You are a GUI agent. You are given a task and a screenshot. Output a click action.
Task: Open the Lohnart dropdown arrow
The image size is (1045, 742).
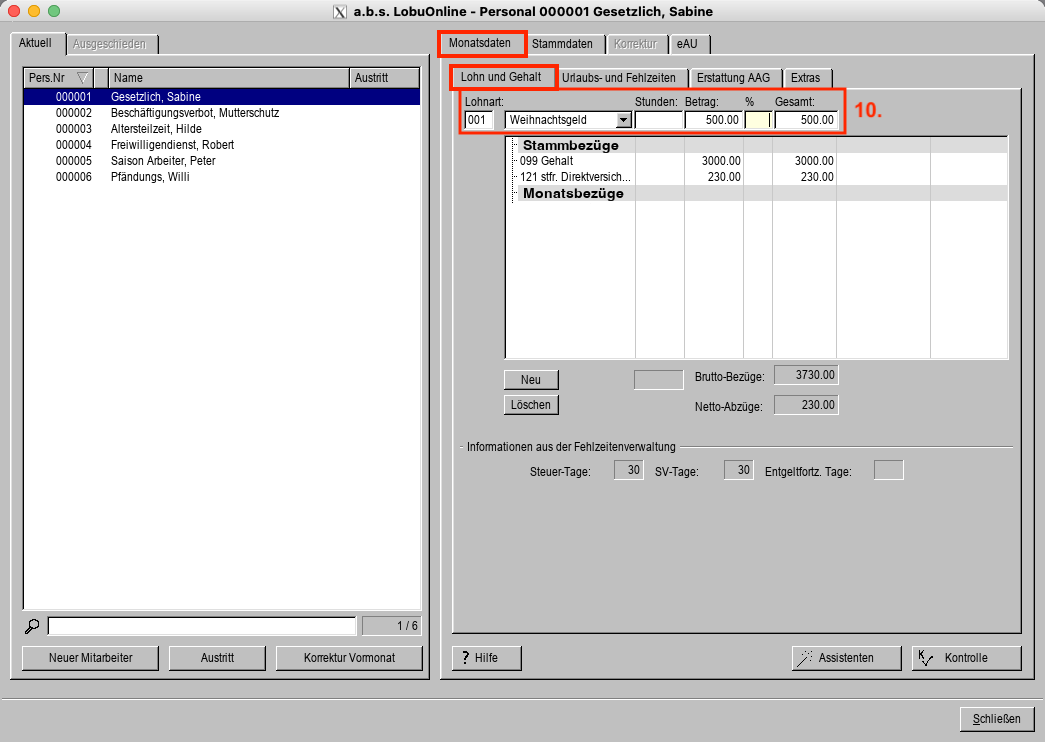624,120
